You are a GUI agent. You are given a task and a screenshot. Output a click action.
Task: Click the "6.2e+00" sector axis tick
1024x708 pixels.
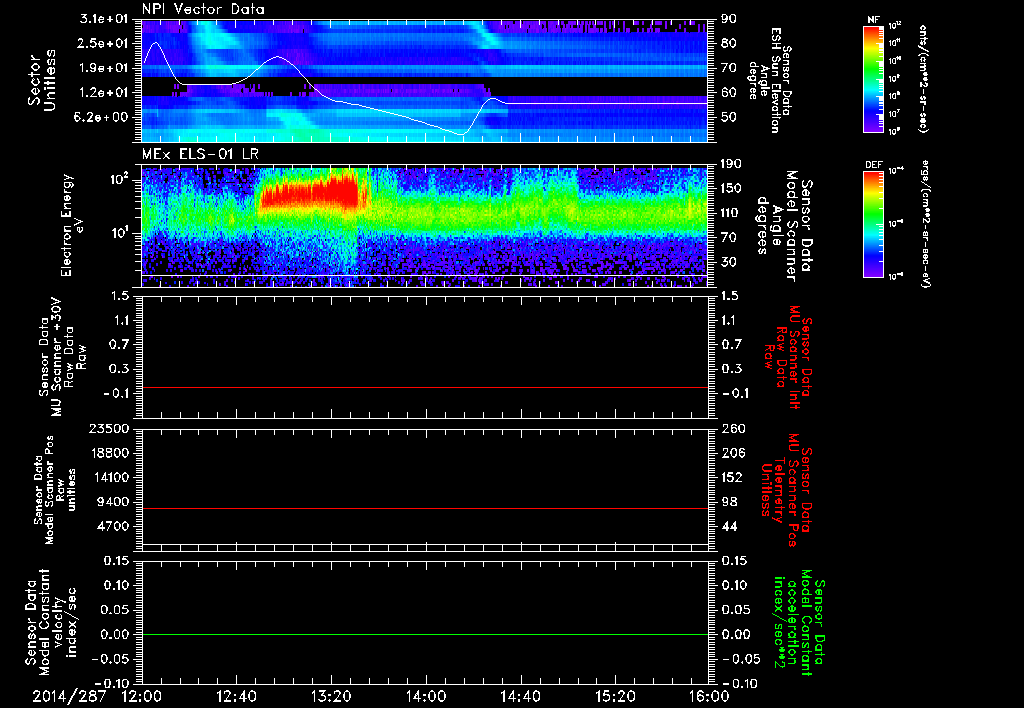[103, 117]
